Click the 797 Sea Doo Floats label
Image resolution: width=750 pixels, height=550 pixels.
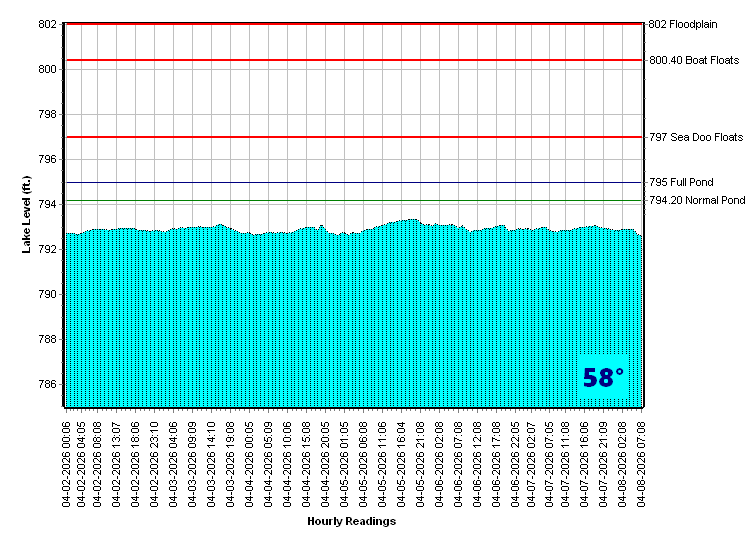click(x=696, y=137)
